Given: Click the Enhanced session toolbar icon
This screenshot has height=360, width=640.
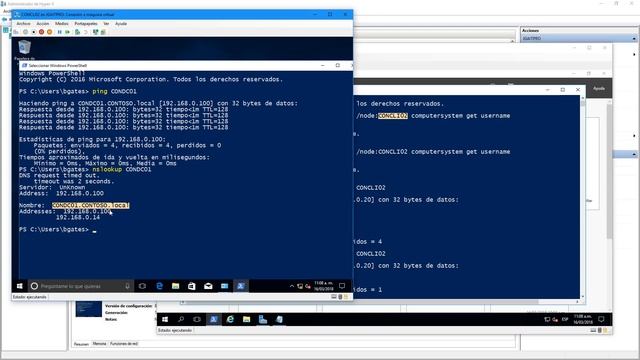Looking at the screenshot, I should [96, 32].
